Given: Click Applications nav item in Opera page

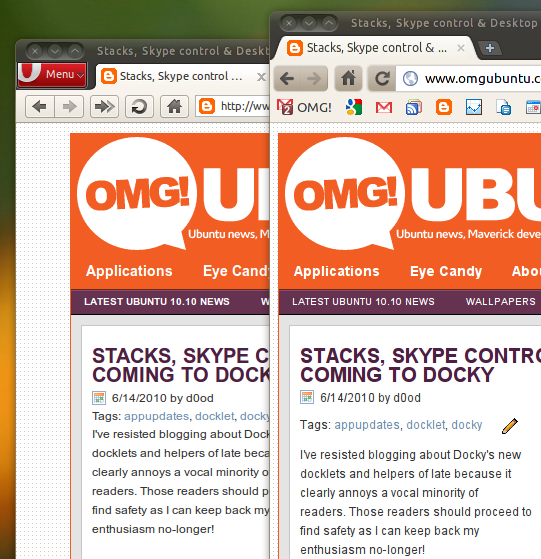Looking at the screenshot, I should [129, 271].
